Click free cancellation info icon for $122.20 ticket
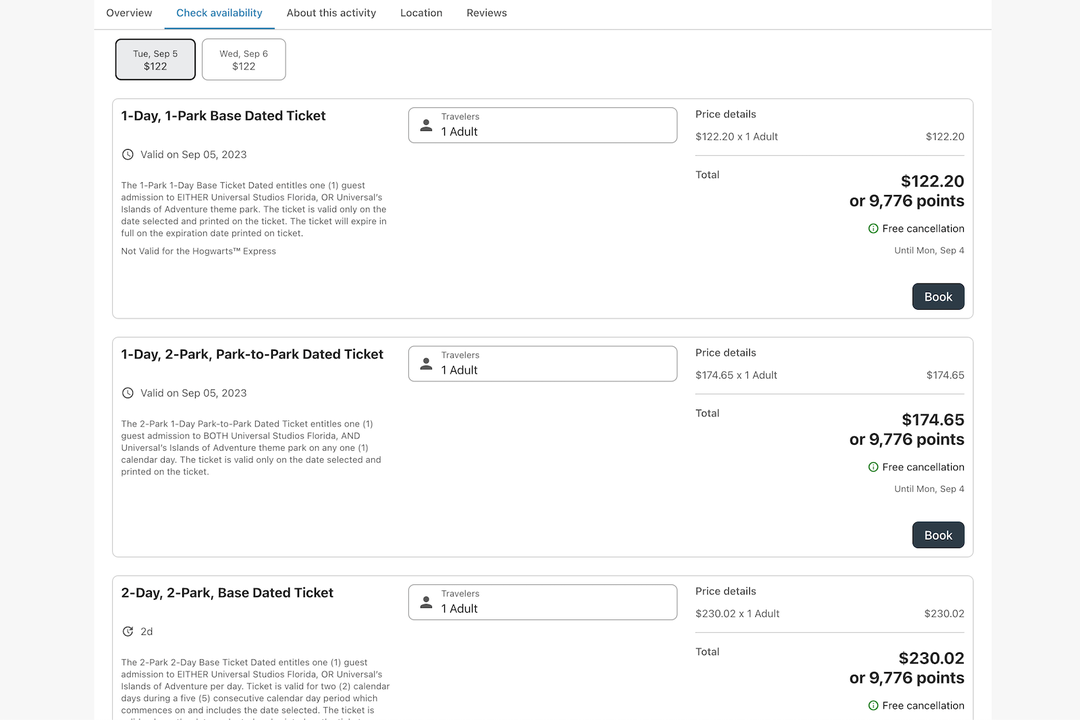 pos(873,229)
